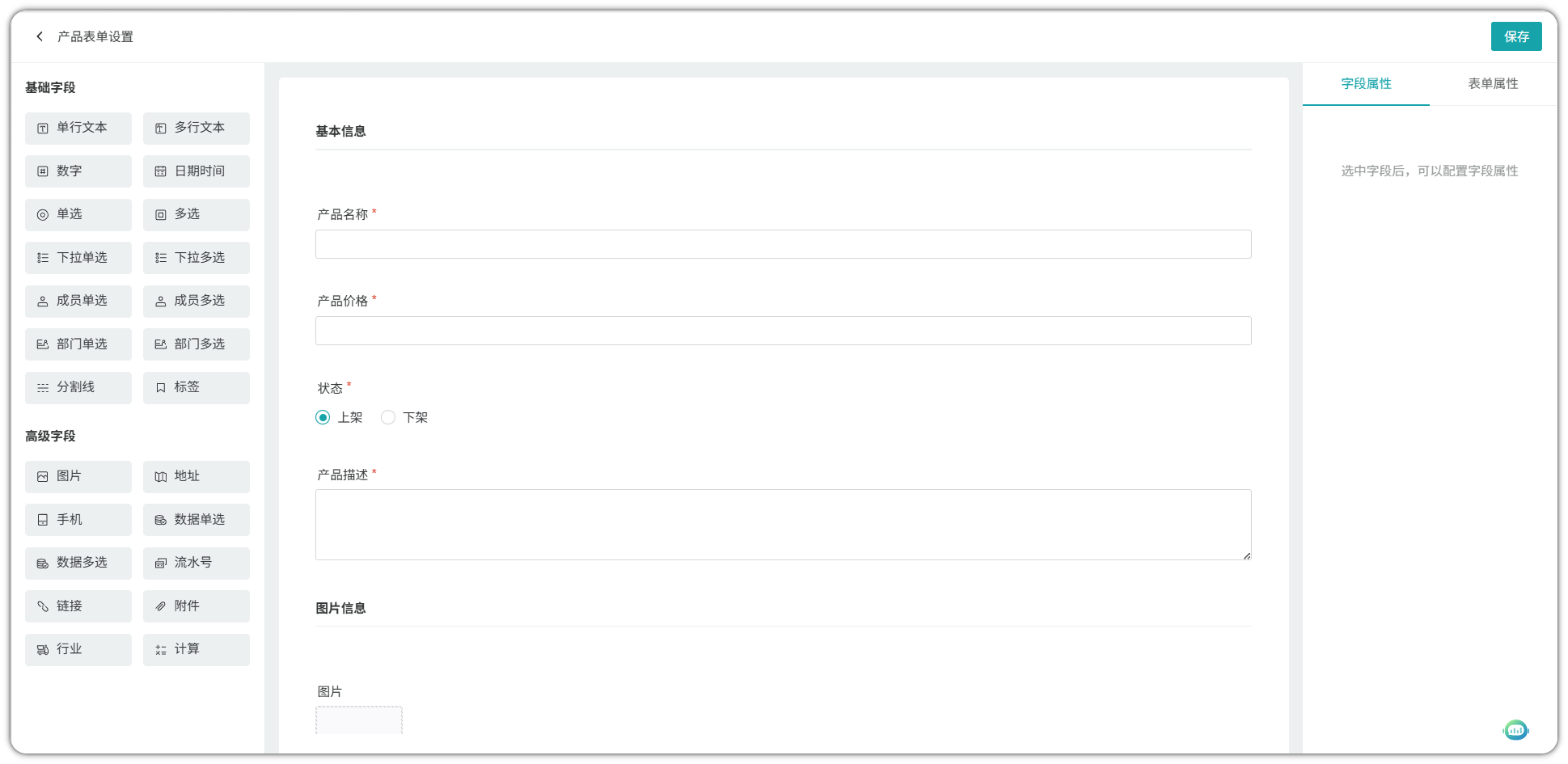Click the calculation field icon

161,650
